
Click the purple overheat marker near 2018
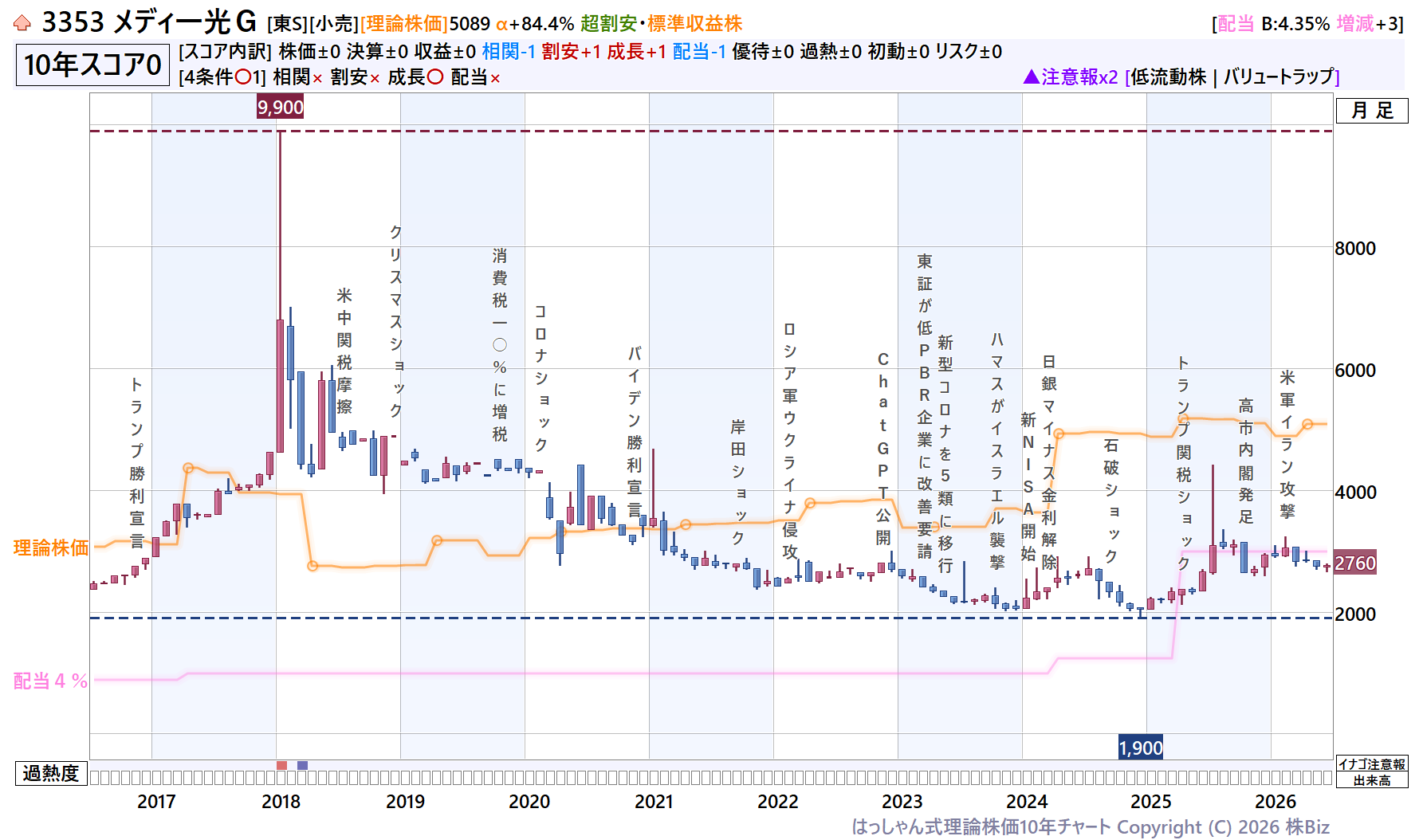click(x=302, y=765)
